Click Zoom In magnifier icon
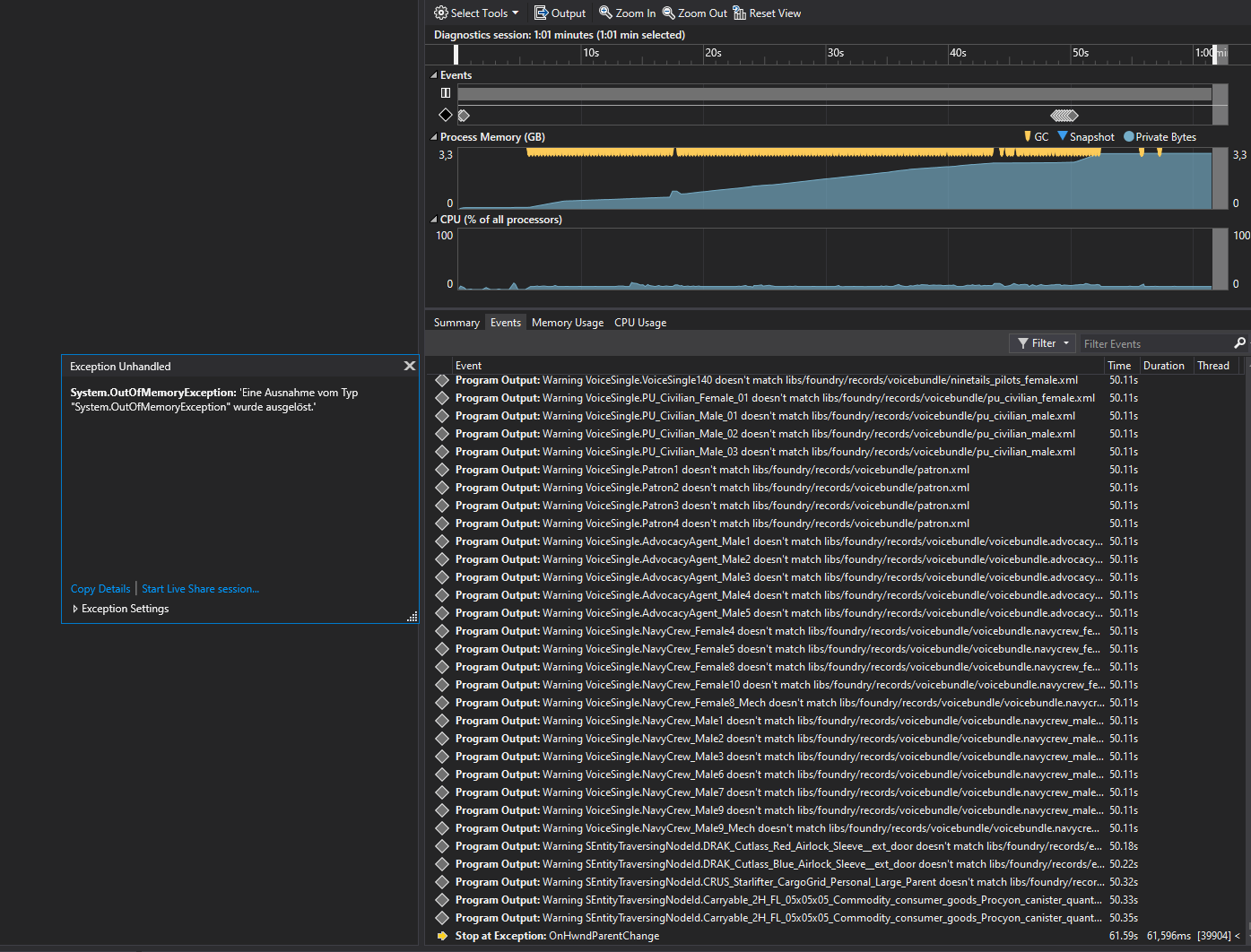Image resolution: width=1251 pixels, height=952 pixels. (x=605, y=13)
